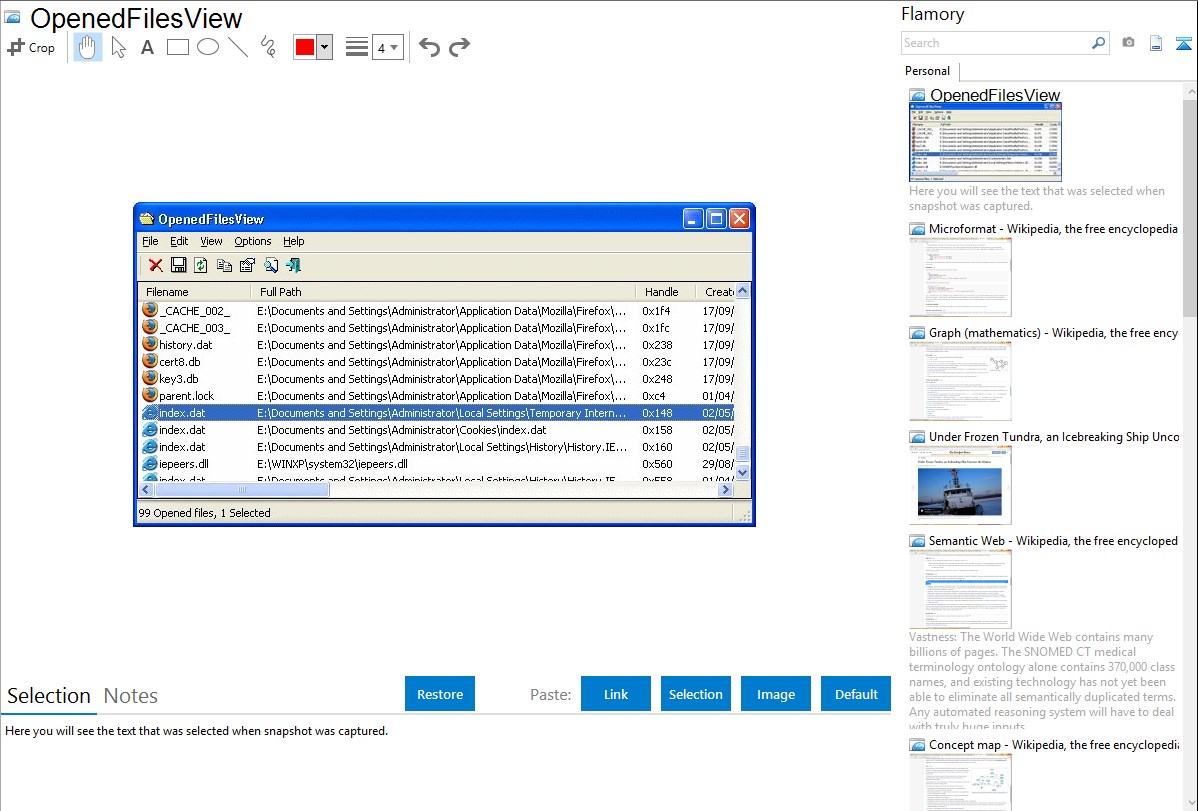1198x811 pixels.
Task: Open the Microformat Wikipedia snapshot thumbnail
Action: coord(960,277)
